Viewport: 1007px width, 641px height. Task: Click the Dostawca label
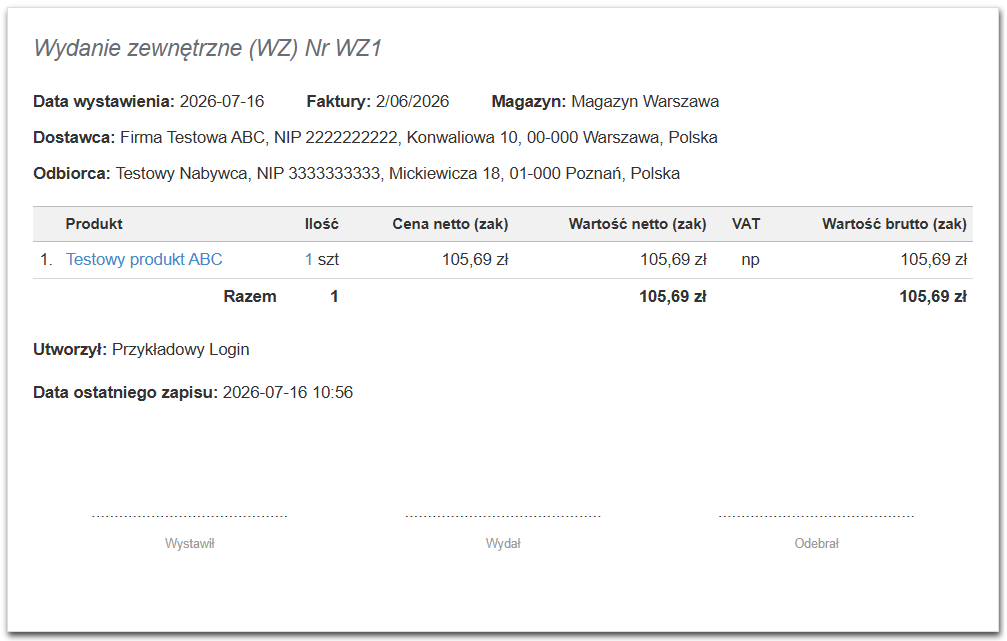point(74,137)
